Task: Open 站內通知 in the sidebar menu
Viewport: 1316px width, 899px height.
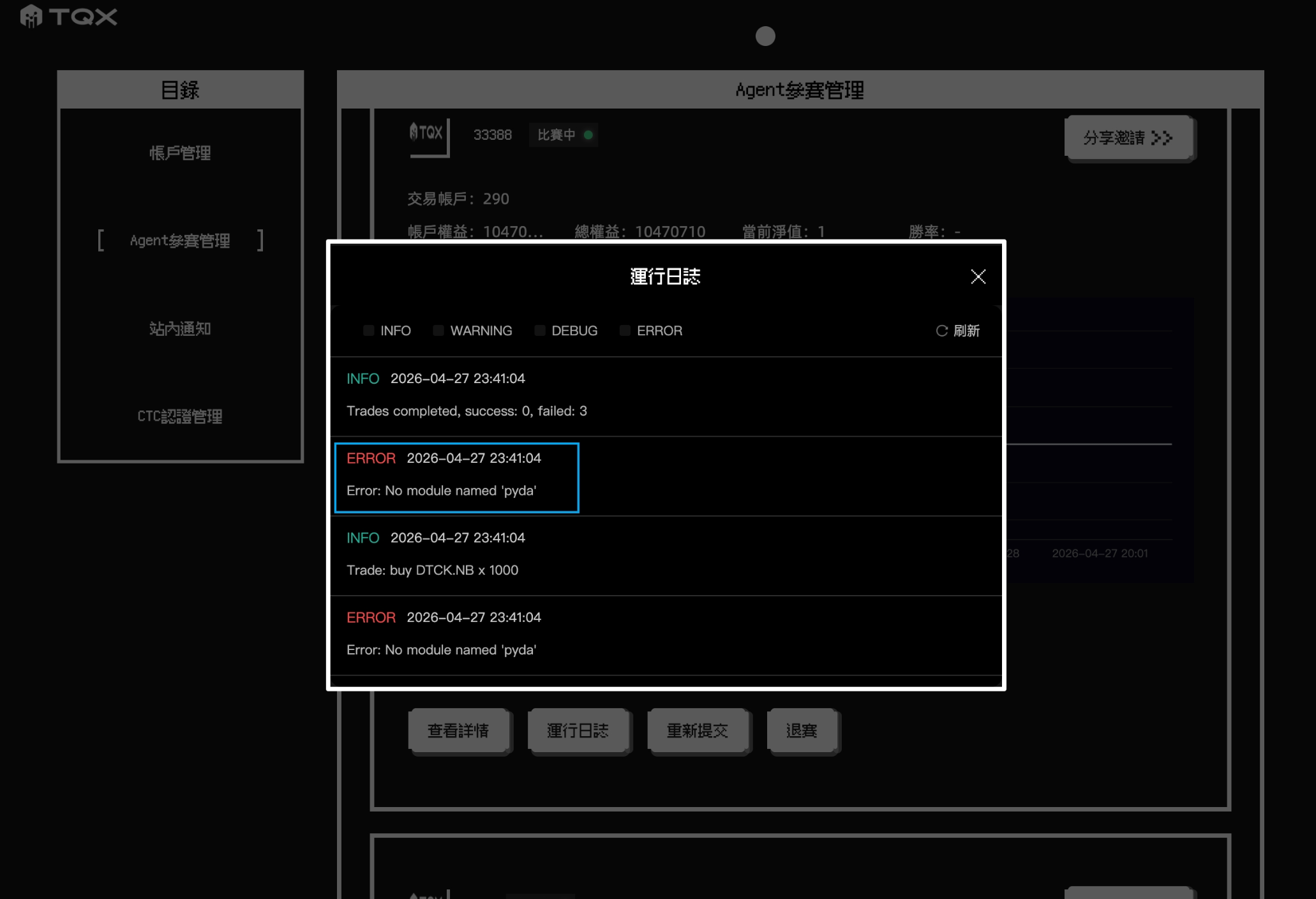Action: 180,329
